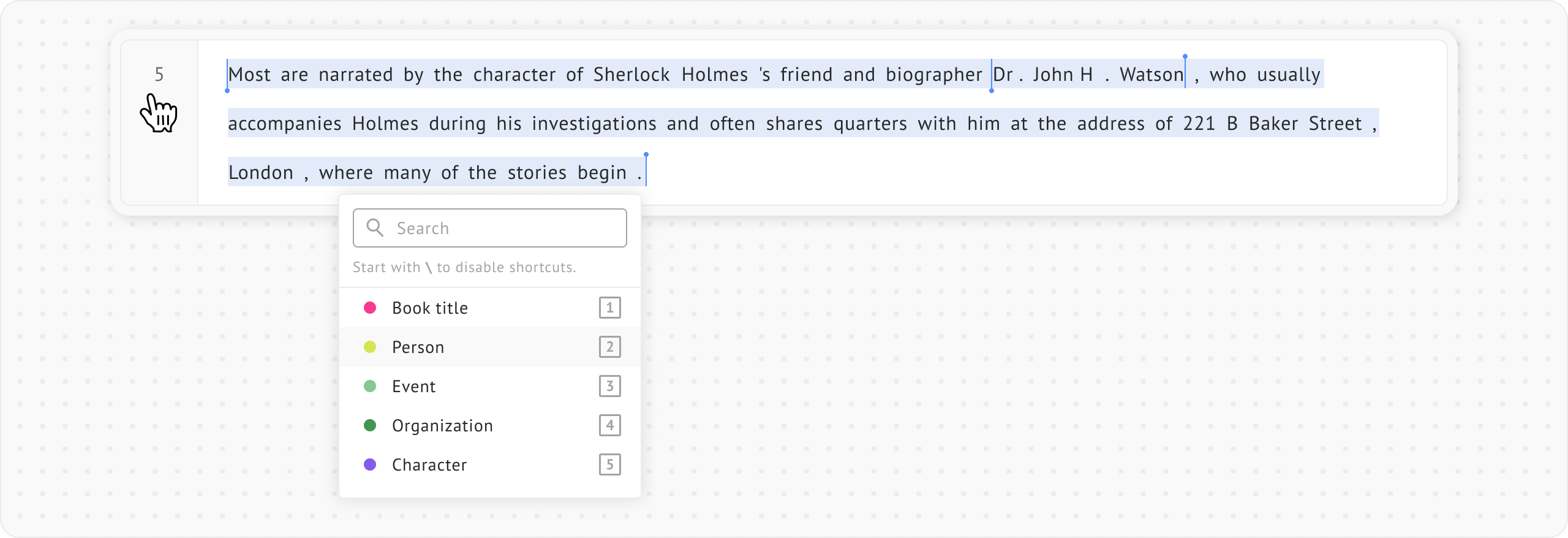Assign the Character label

click(x=429, y=464)
